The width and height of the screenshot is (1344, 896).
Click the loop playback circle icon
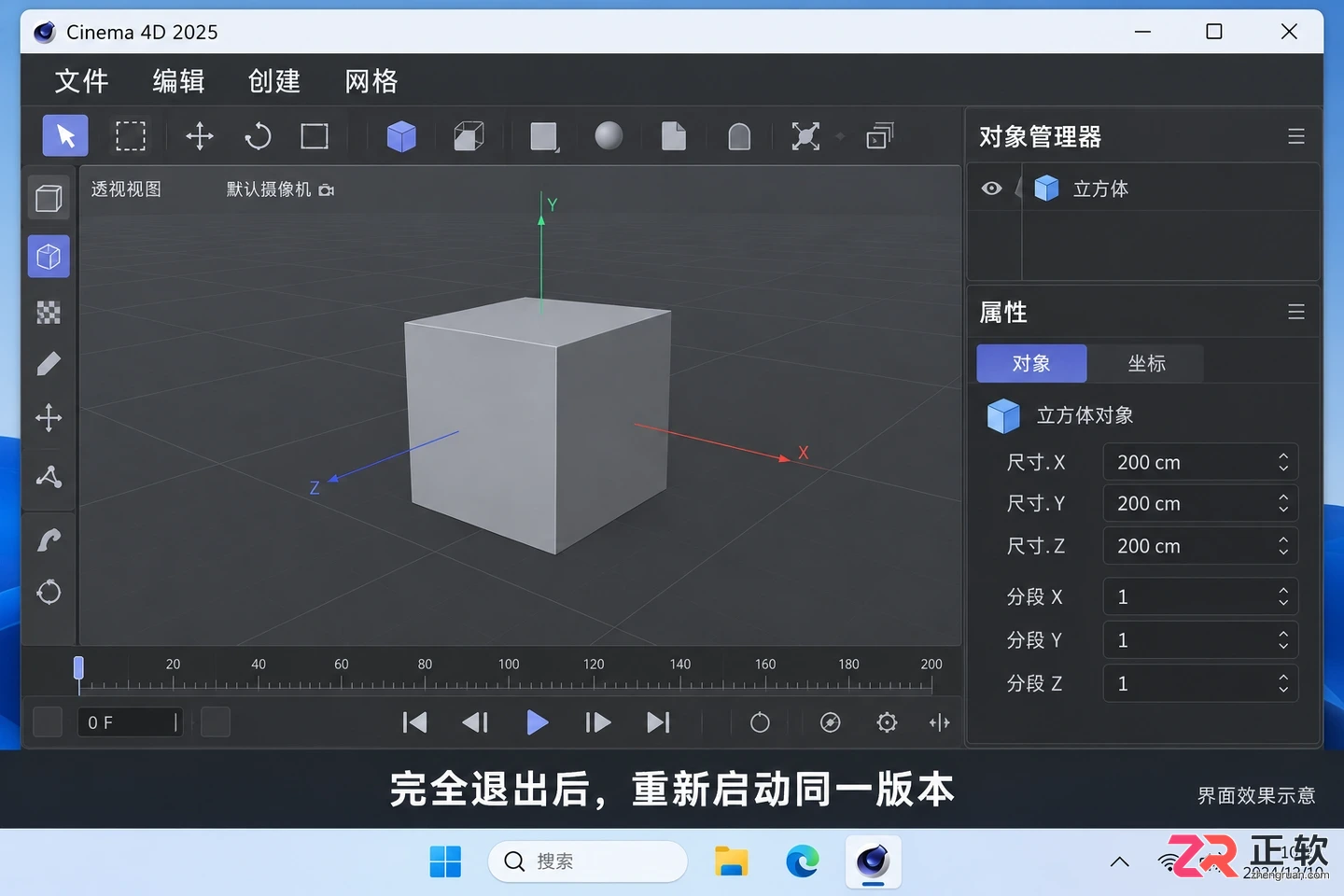(x=760, y=722)
